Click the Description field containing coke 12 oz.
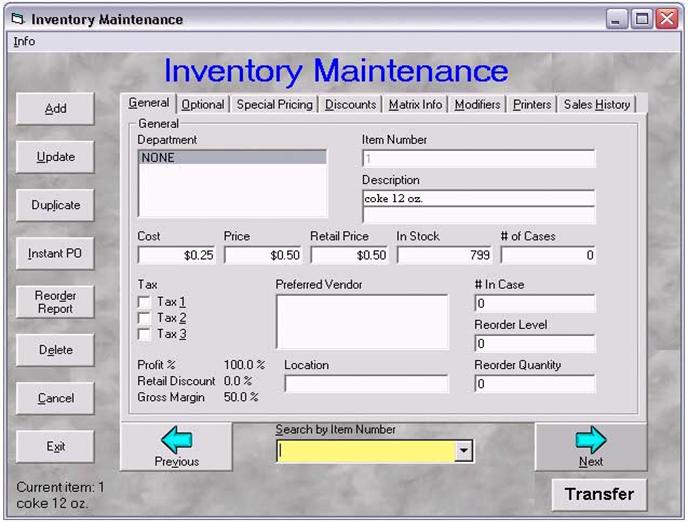688x523 pixels. [479, 198]
